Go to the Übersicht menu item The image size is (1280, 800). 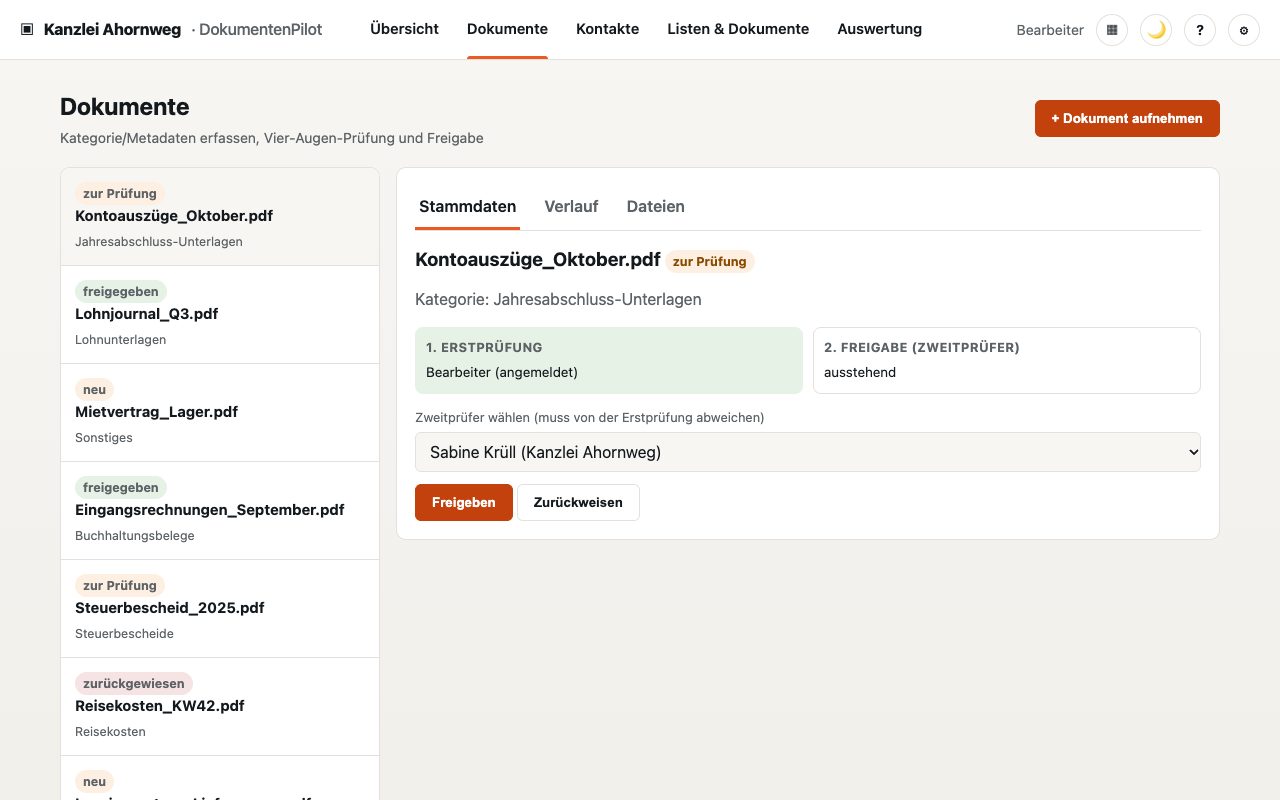click(x=404, y=29)
